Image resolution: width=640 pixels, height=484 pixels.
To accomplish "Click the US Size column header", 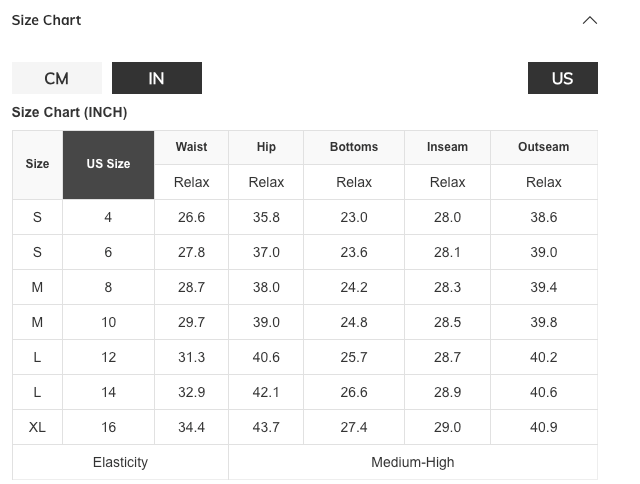I will tap(108, 164).
